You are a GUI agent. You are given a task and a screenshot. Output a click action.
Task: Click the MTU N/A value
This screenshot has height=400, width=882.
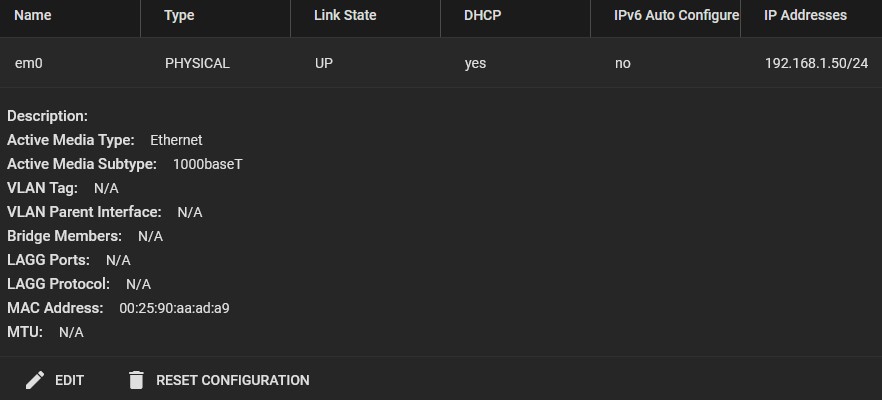(71, 332)
